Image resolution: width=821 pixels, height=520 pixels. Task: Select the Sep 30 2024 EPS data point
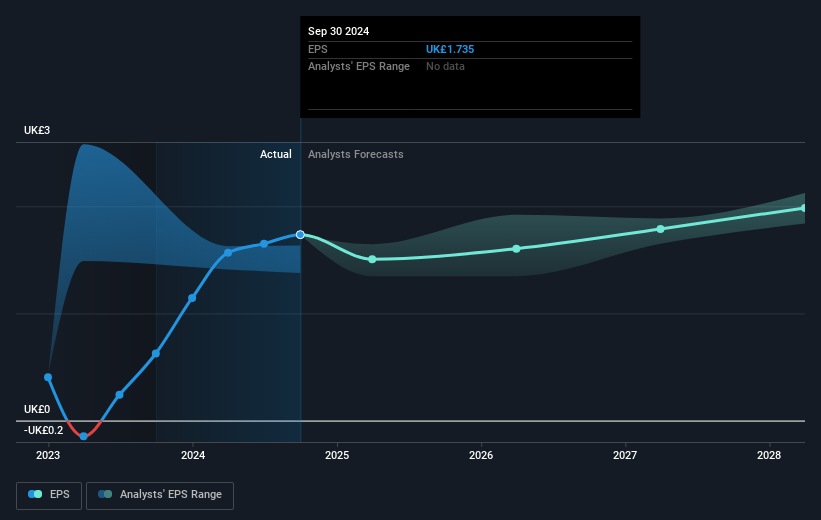(300, 235)
